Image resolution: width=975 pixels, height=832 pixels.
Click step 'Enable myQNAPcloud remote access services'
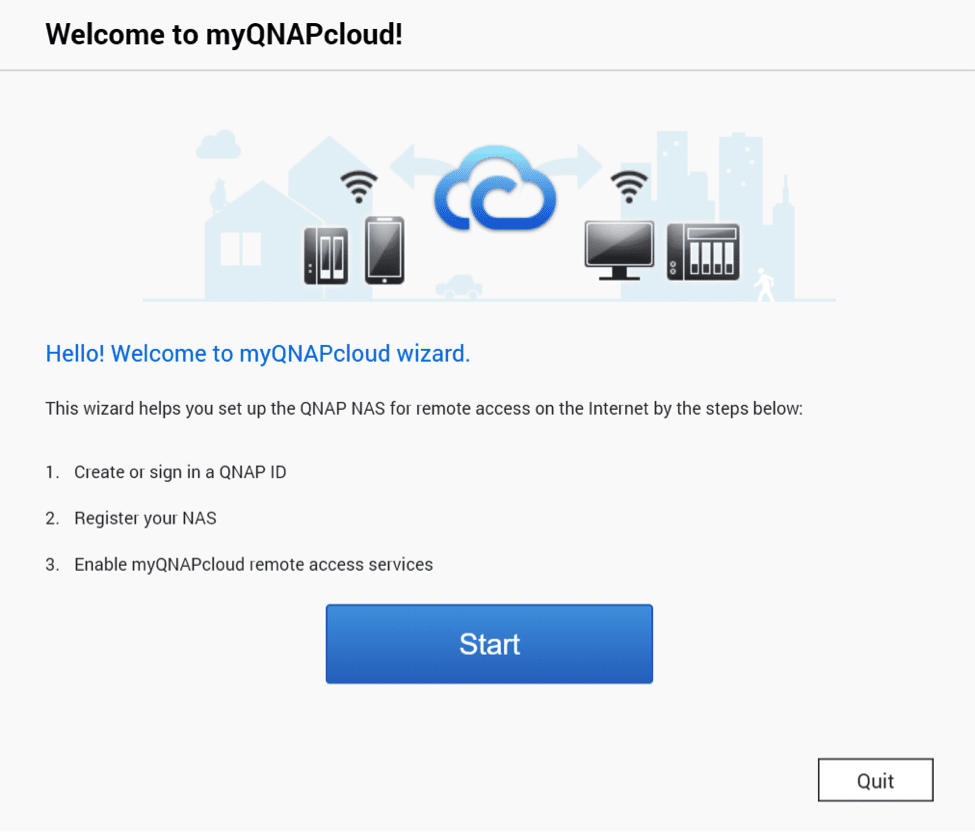coord(254,564)
